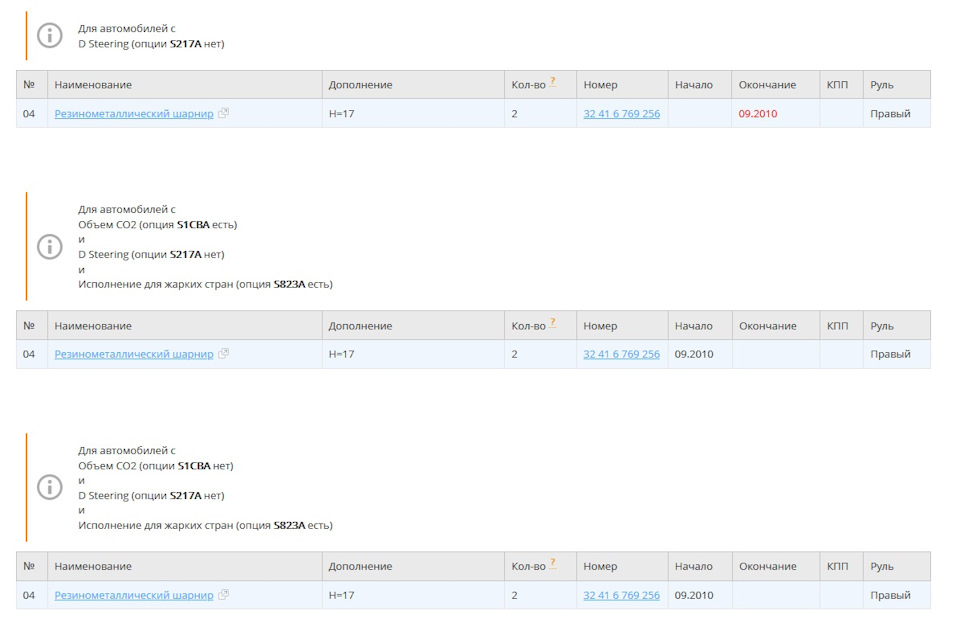The width and height of the screenshot is (960, 627).
Task: Click the info icon beside the top D Steering note
Action: tap(49, 35)
